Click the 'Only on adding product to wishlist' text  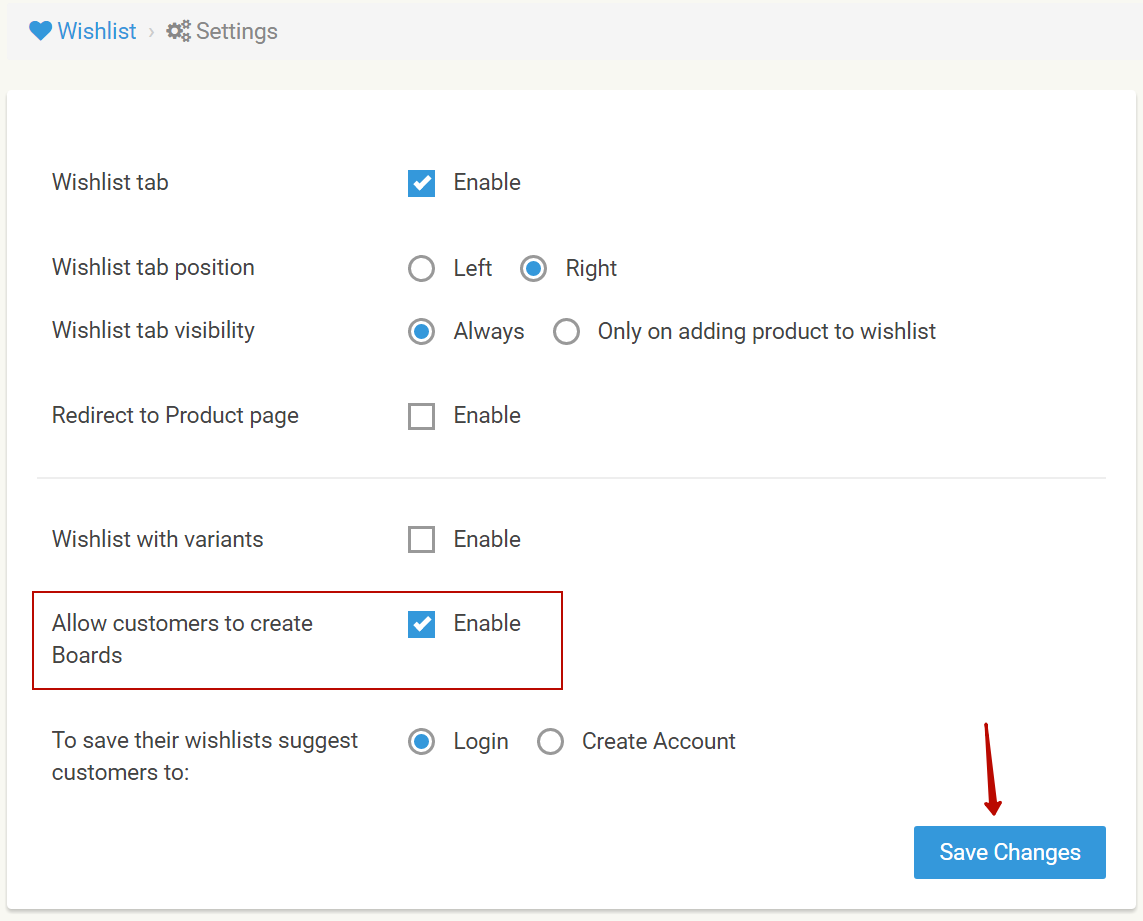[767, 332]
